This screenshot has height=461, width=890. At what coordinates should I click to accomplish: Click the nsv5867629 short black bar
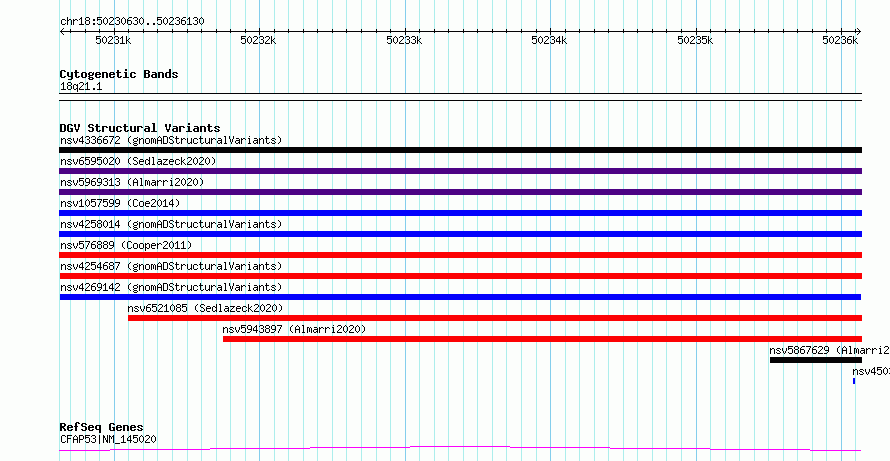(816, 360)
